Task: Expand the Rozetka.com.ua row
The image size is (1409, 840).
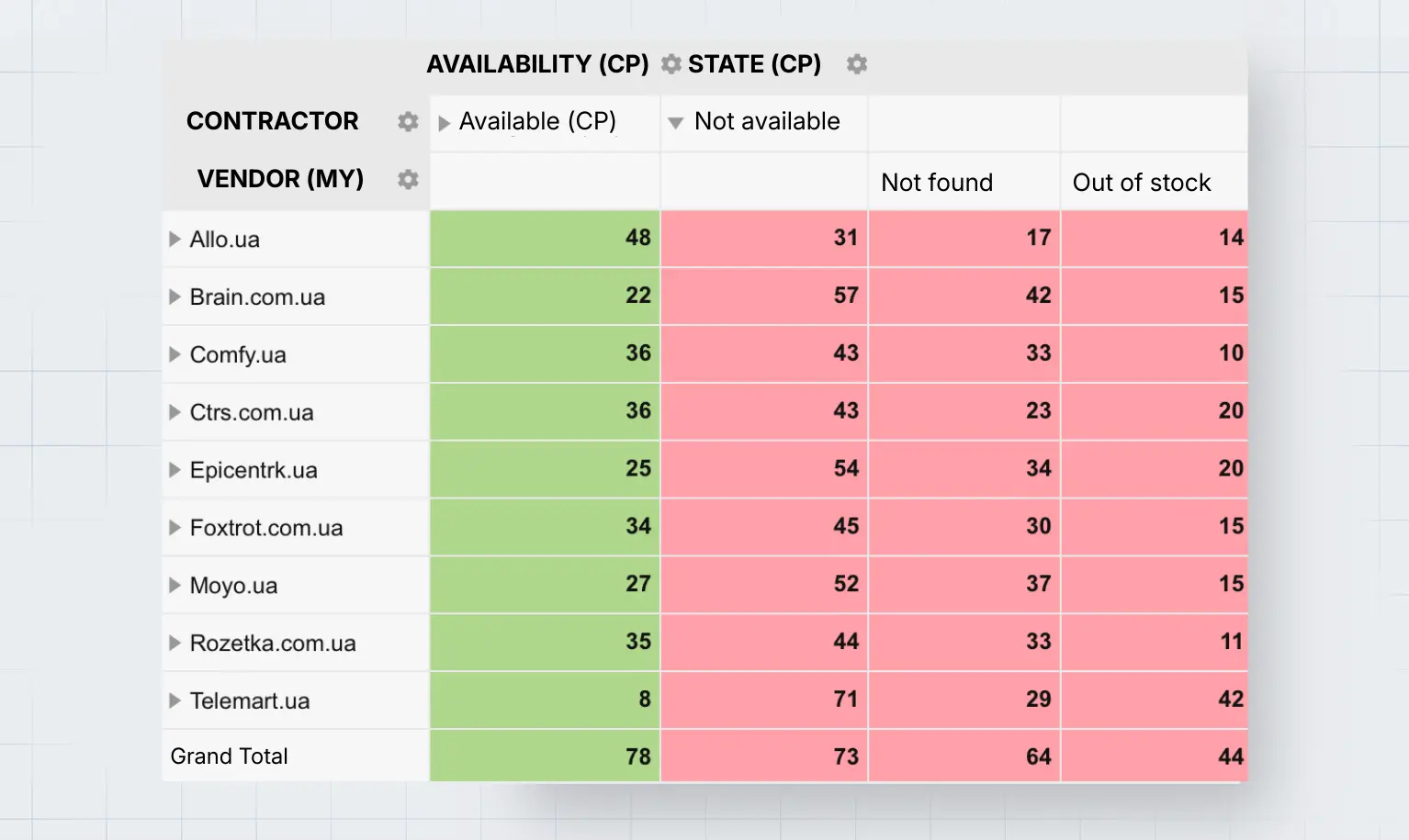Action: click(175, 644)
